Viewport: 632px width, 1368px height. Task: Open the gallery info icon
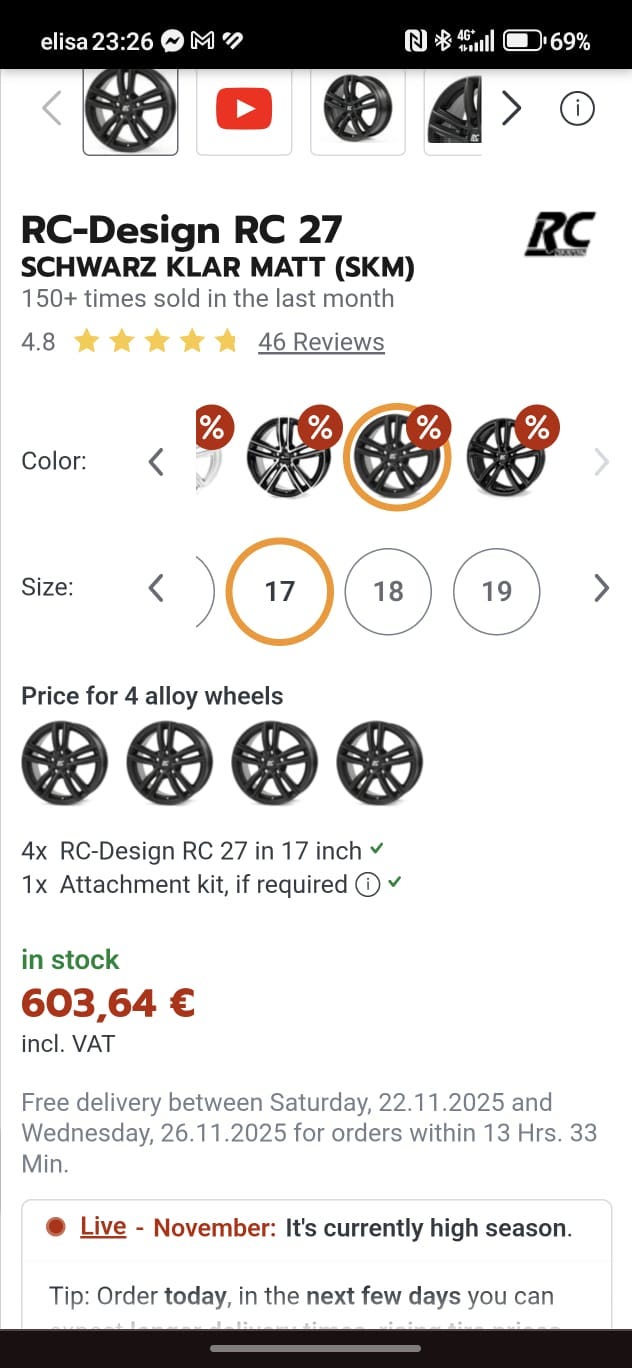[577, 108]
